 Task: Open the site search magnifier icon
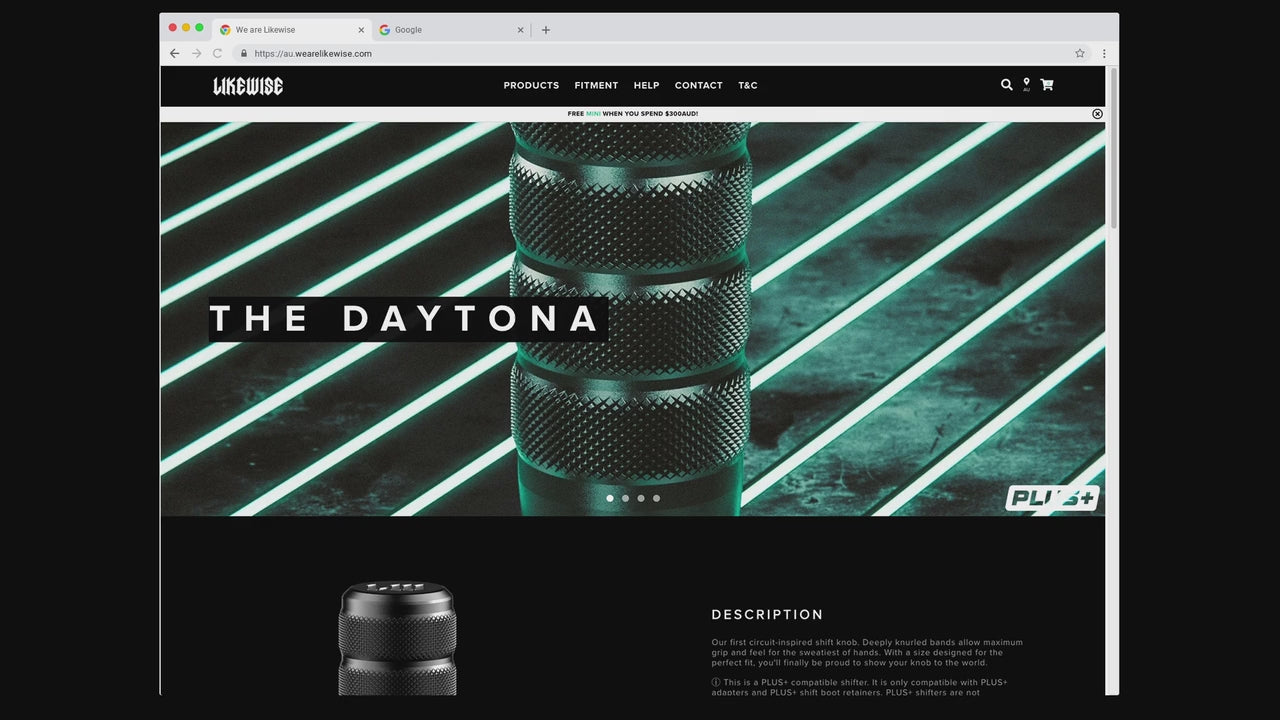(x=1006, y=85)
